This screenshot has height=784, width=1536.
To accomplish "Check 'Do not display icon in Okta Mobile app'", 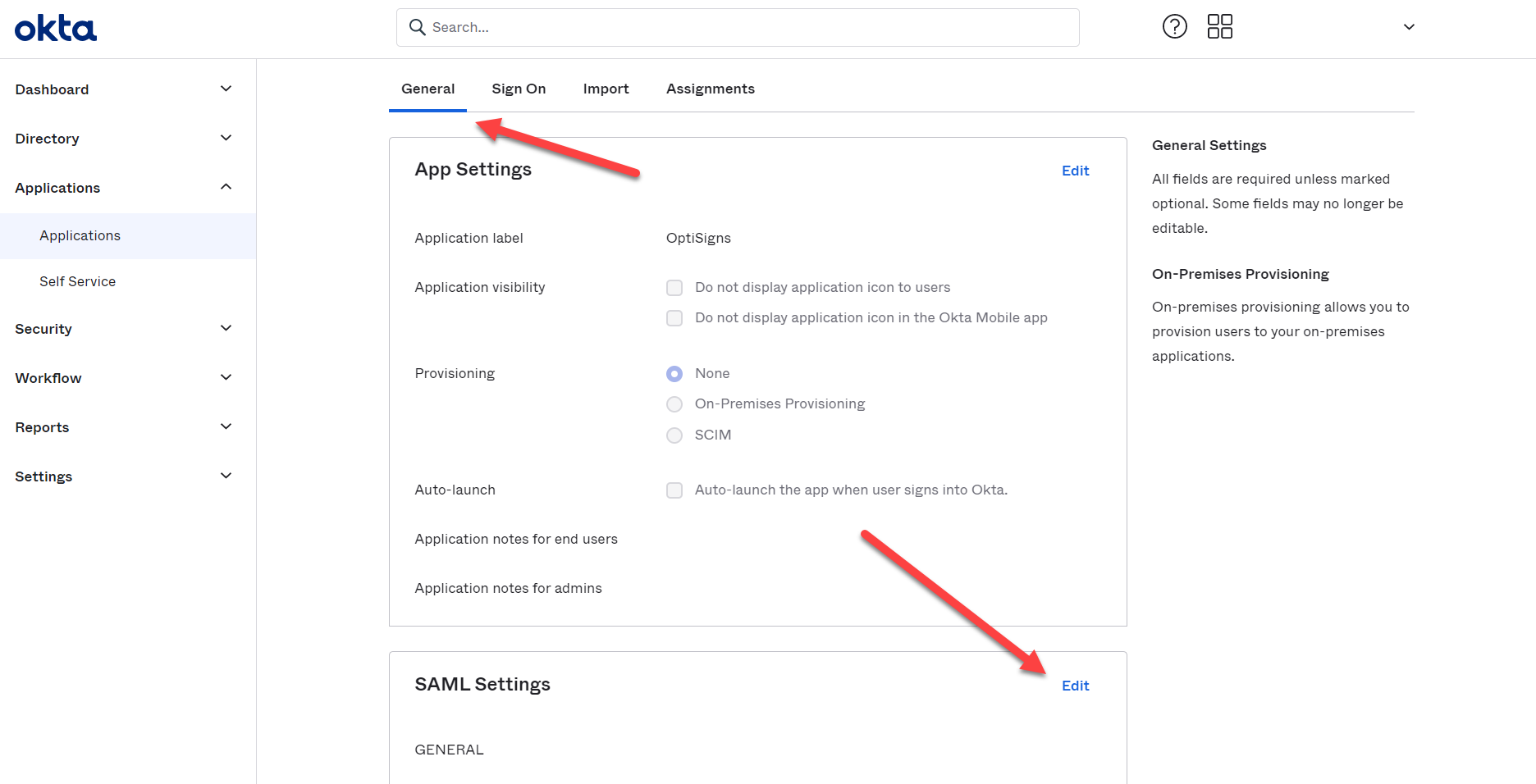I will tap(674, 318).
